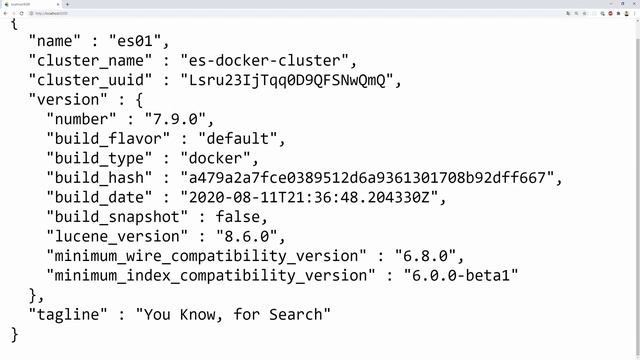Minimize the browser window
640x360 pixels.
click(611, 4)
